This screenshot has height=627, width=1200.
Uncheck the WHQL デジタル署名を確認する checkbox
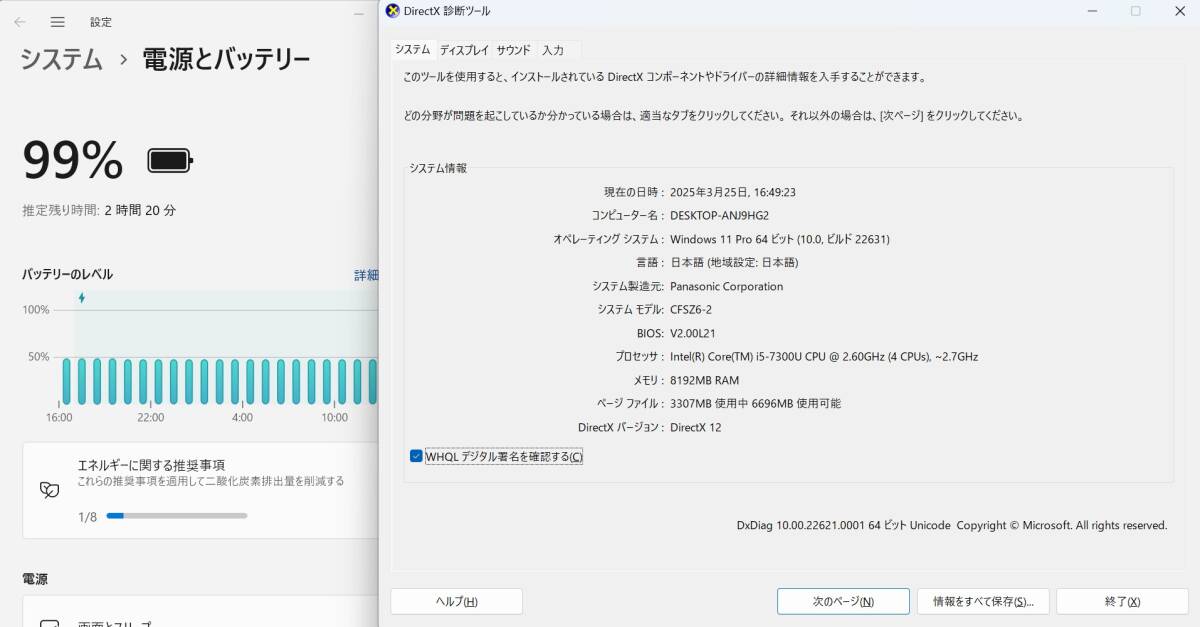417,456
